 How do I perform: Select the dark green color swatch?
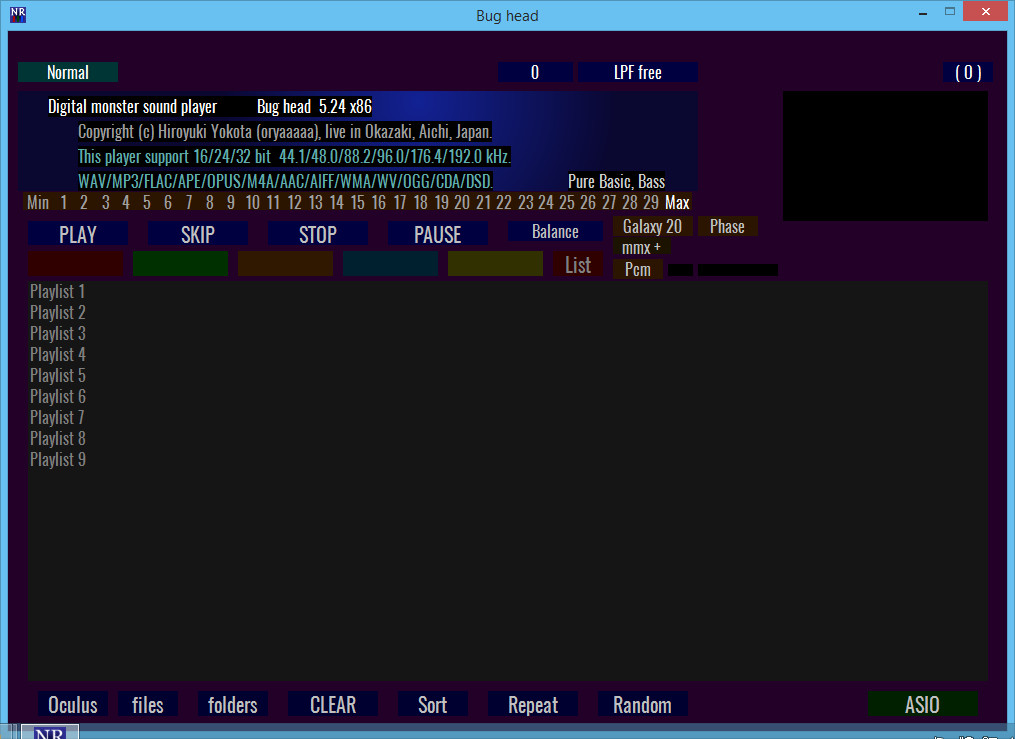tap(181, 264)
